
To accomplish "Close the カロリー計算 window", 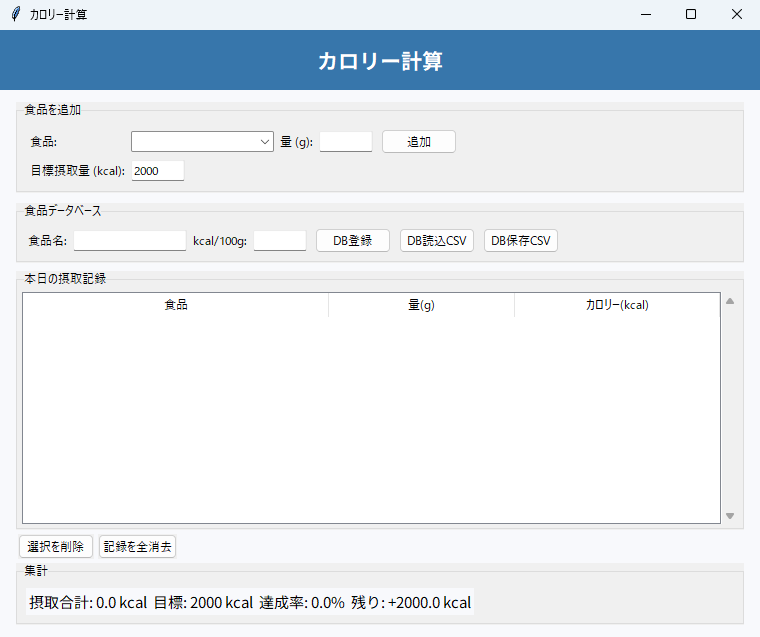I will [737, 15].
